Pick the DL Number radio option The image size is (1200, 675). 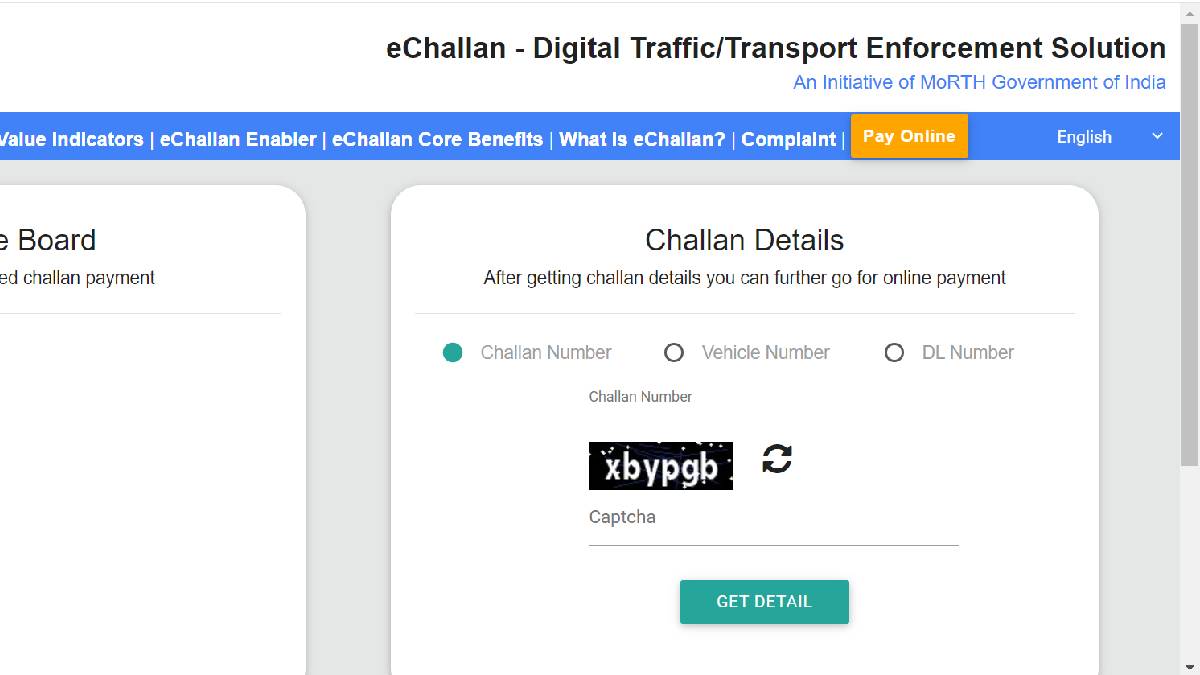(894, 352)
